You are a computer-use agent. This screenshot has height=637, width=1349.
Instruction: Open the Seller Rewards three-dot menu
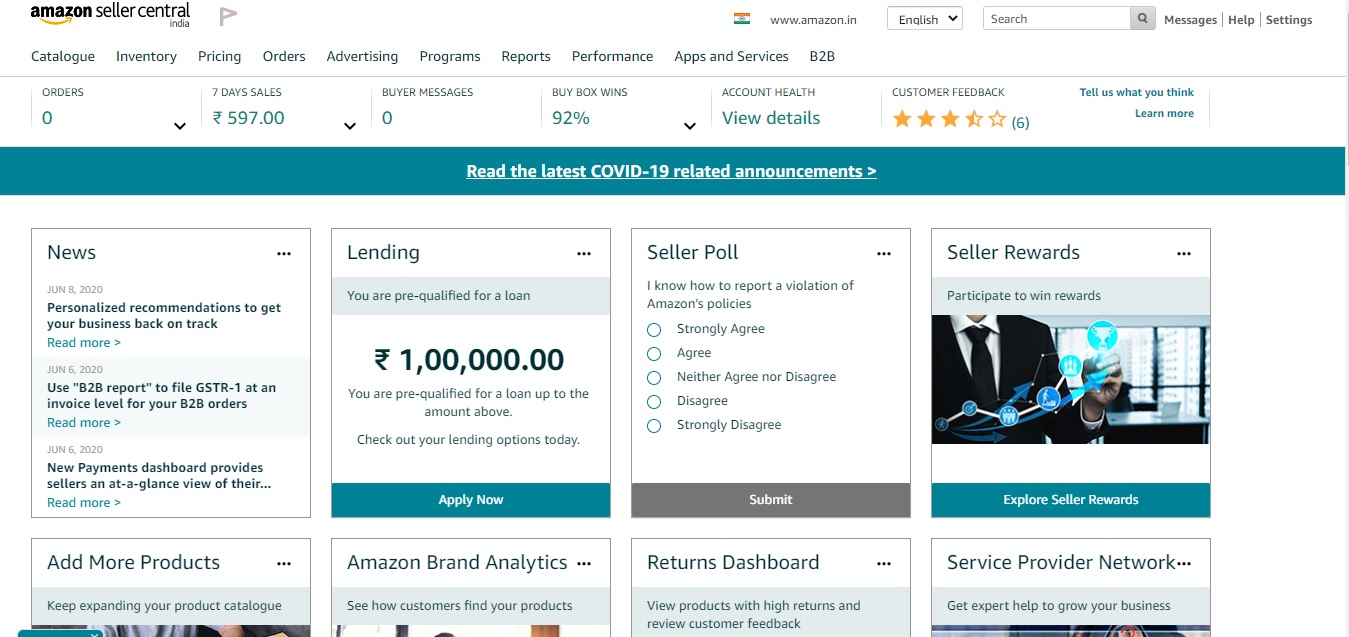[x=1184, y=254]
